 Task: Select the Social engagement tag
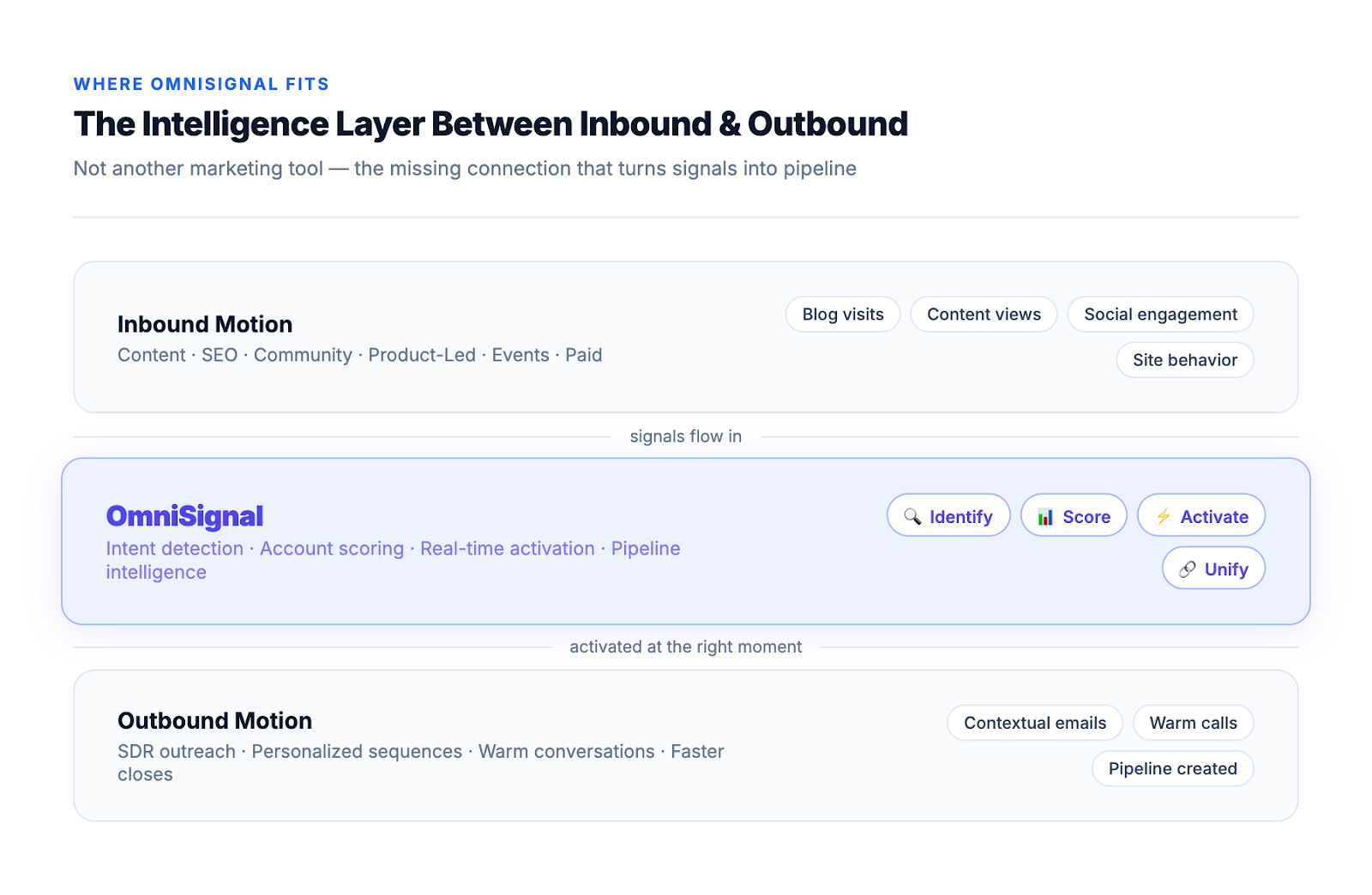coord(1160,314)
